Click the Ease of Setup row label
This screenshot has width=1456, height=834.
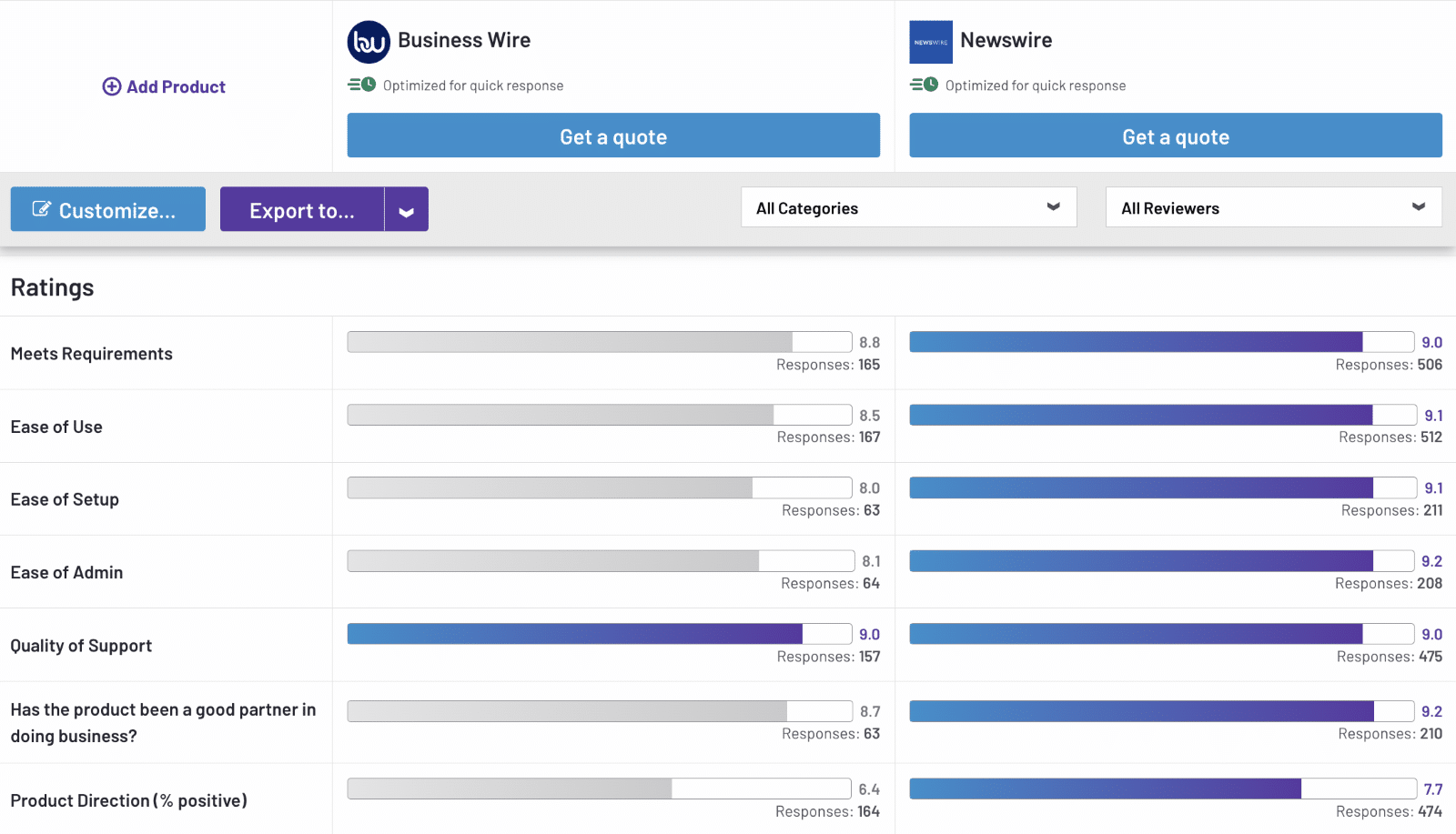[x=65, y=499]
